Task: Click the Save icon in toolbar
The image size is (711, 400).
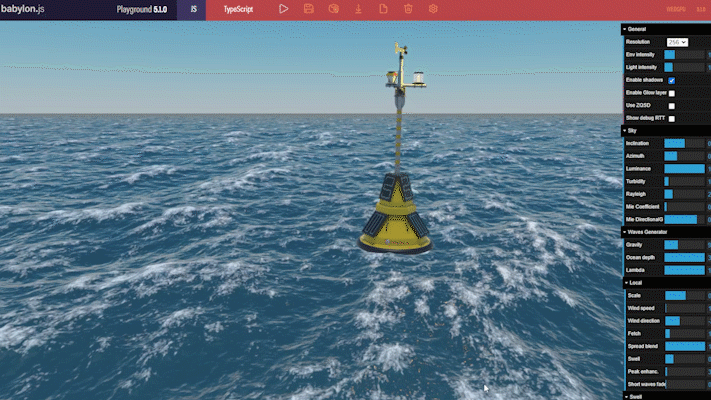Action: tap(308, 9)
